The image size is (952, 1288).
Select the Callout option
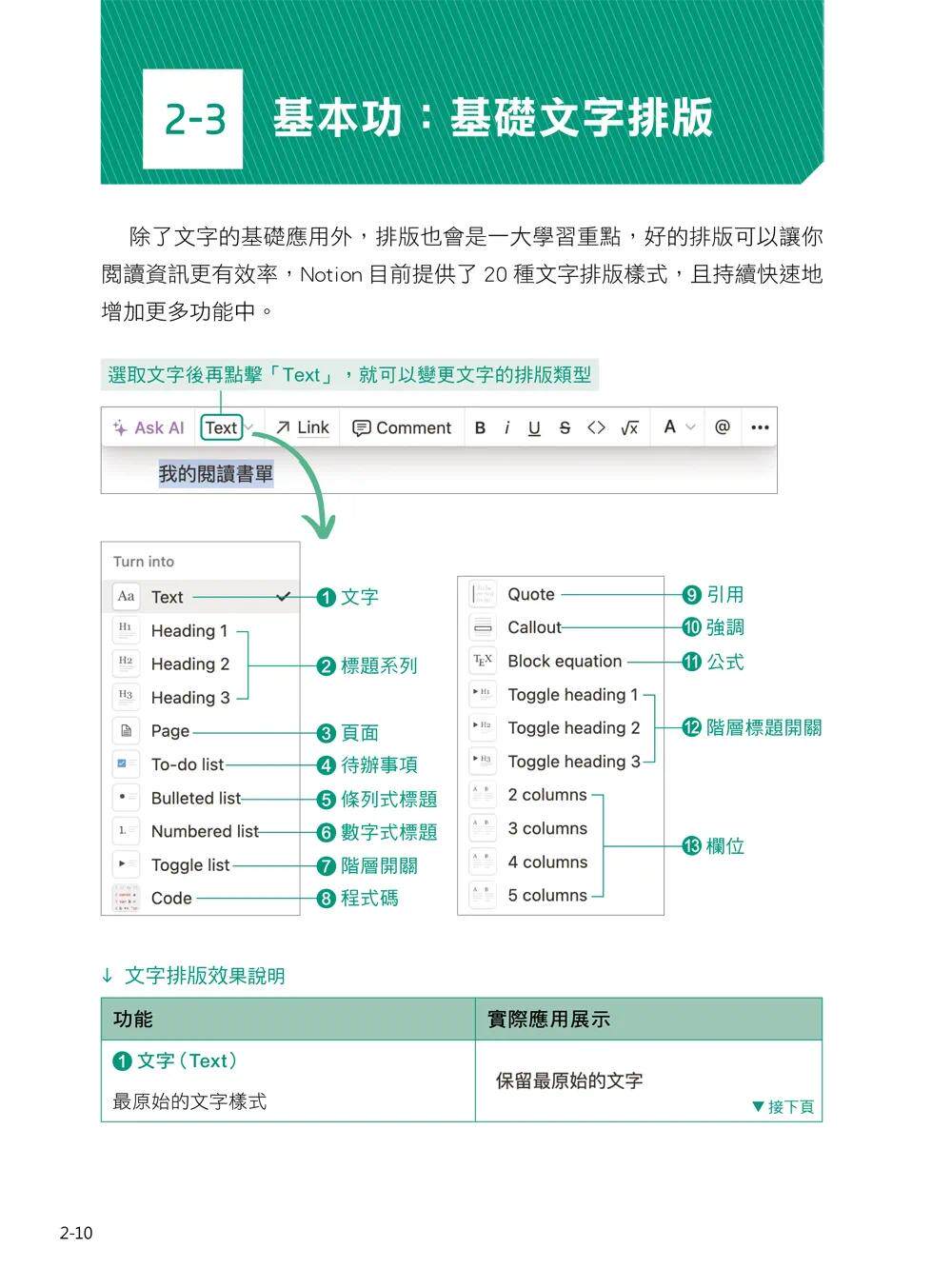[561, 627]
